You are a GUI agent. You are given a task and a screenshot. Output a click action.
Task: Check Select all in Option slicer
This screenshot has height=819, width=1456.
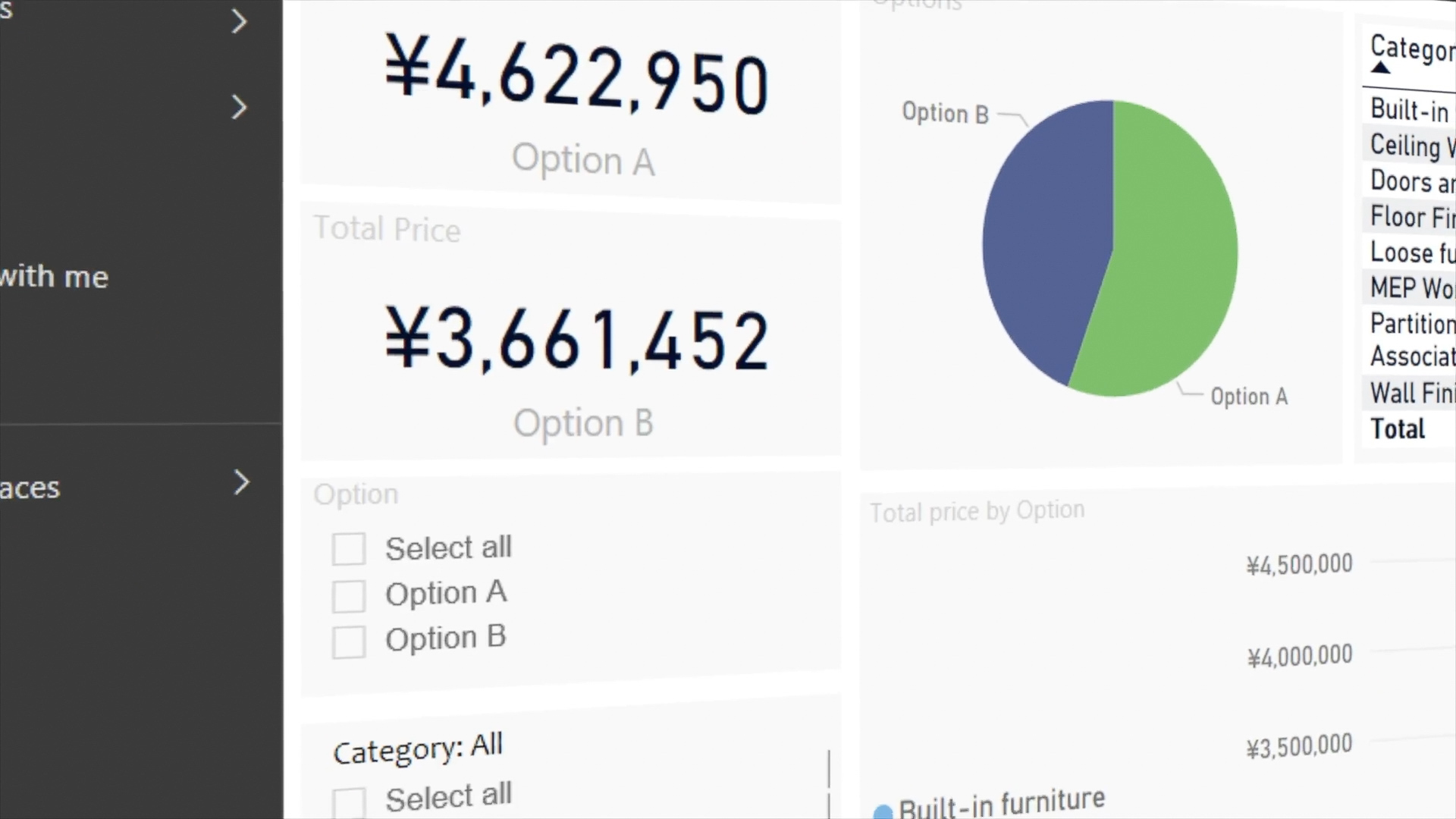349,549
